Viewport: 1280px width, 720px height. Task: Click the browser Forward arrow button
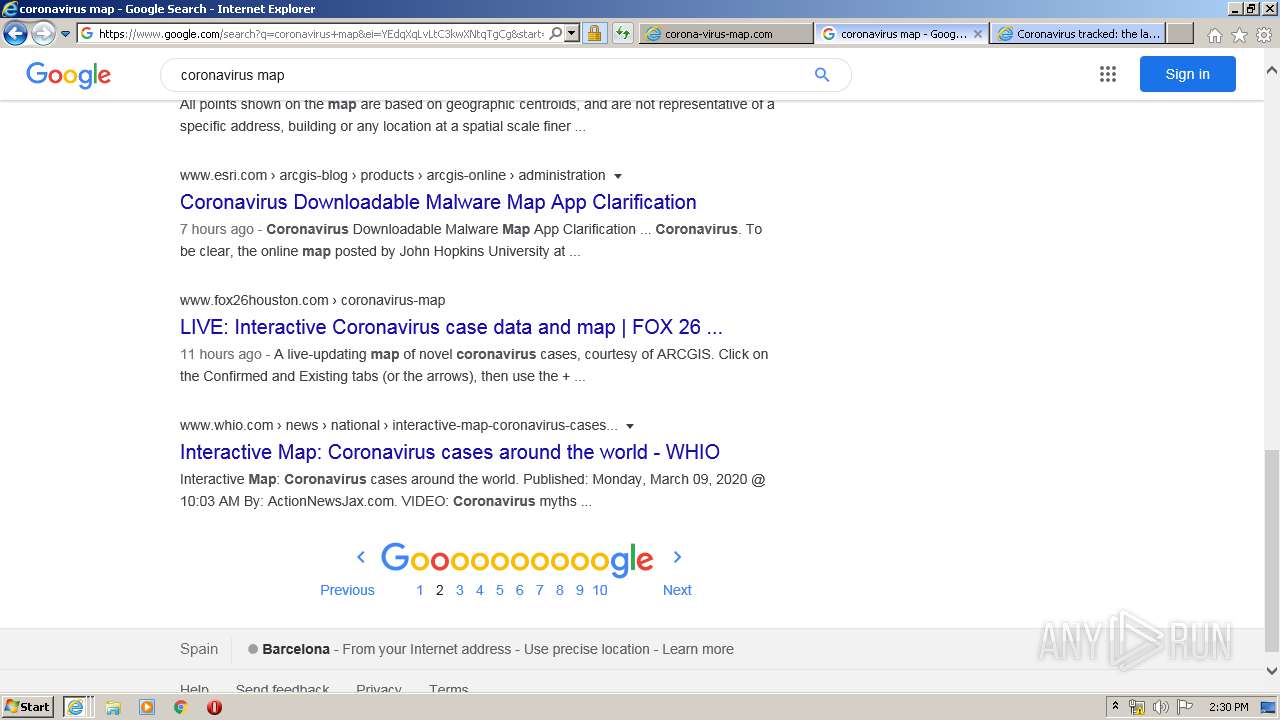point(43,33)
